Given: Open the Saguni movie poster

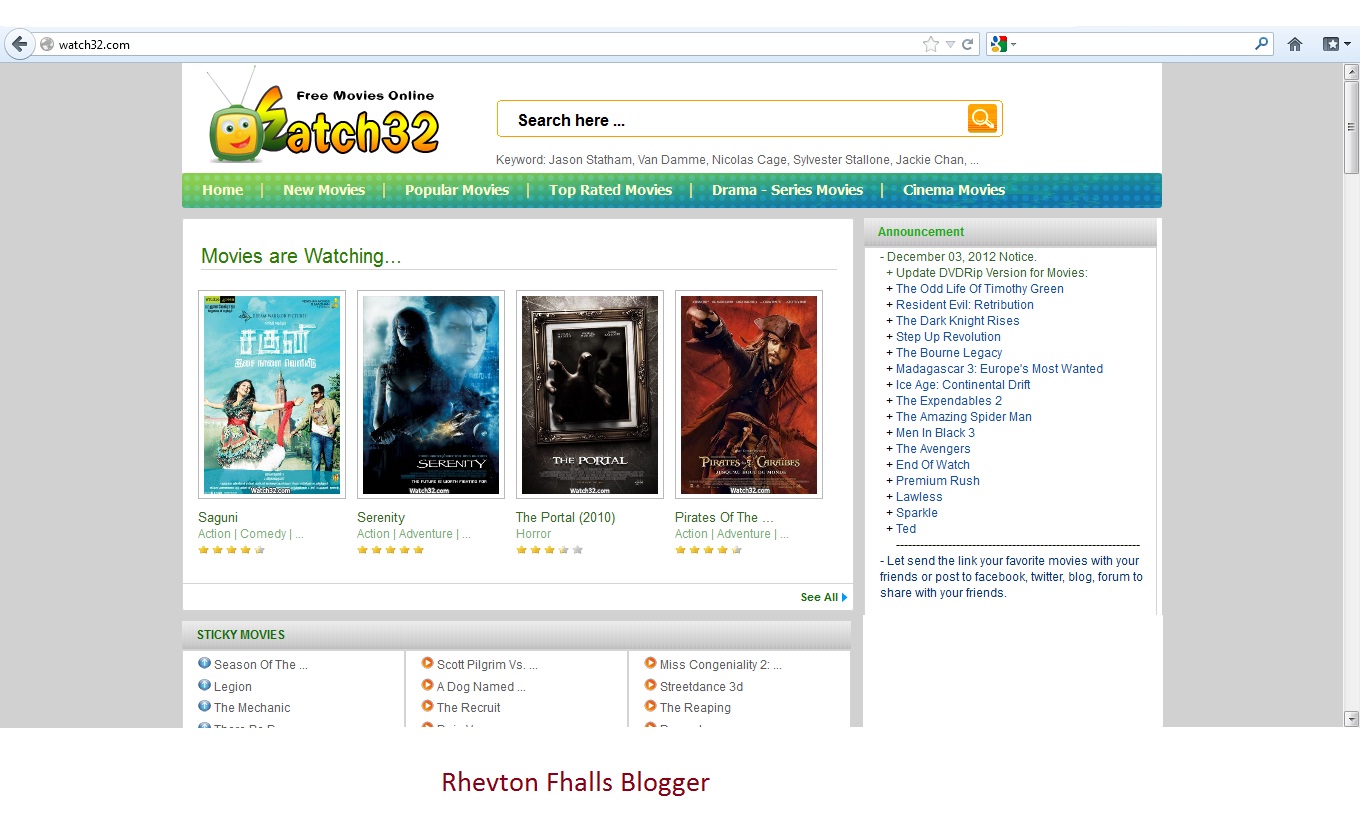Looking at the screenshot, I should tap(272, 395).
